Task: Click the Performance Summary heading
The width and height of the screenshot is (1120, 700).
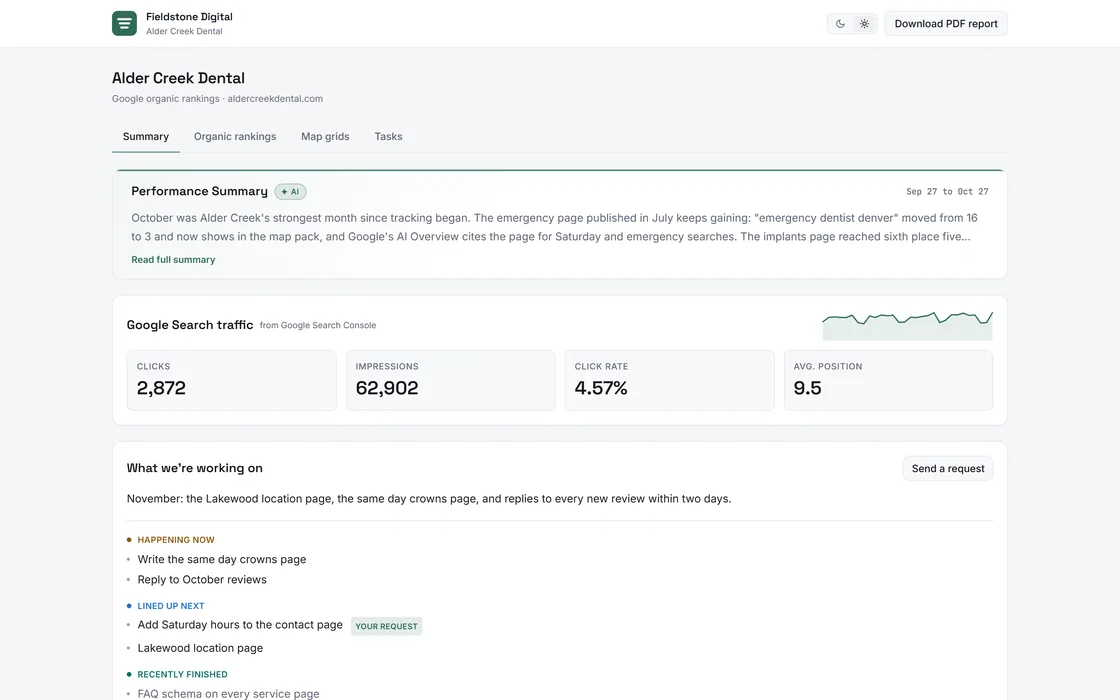Action: tap(199, 191)
